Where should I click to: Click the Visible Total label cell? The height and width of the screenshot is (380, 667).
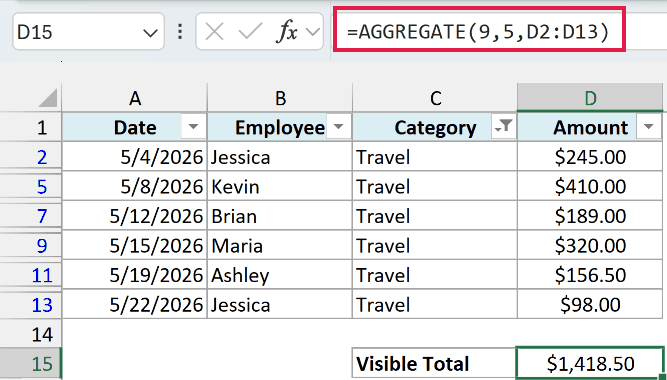pyautogui.click(x=434, y=363)
